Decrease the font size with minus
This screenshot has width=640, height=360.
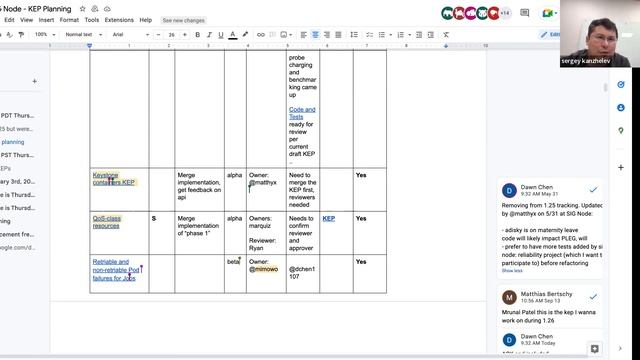[158, 35]
